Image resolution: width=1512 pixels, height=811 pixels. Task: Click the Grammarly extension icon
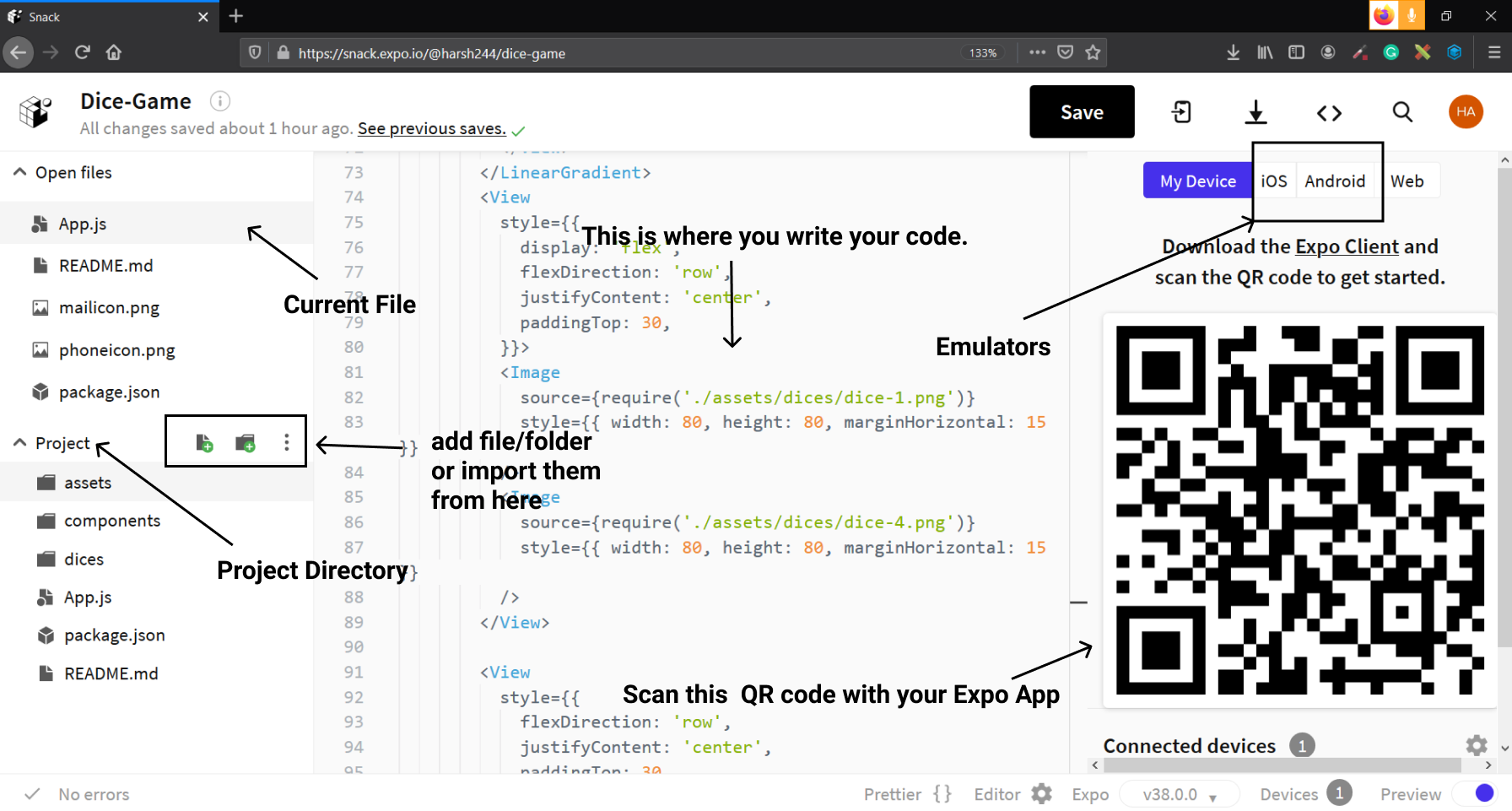point(1391,52)
